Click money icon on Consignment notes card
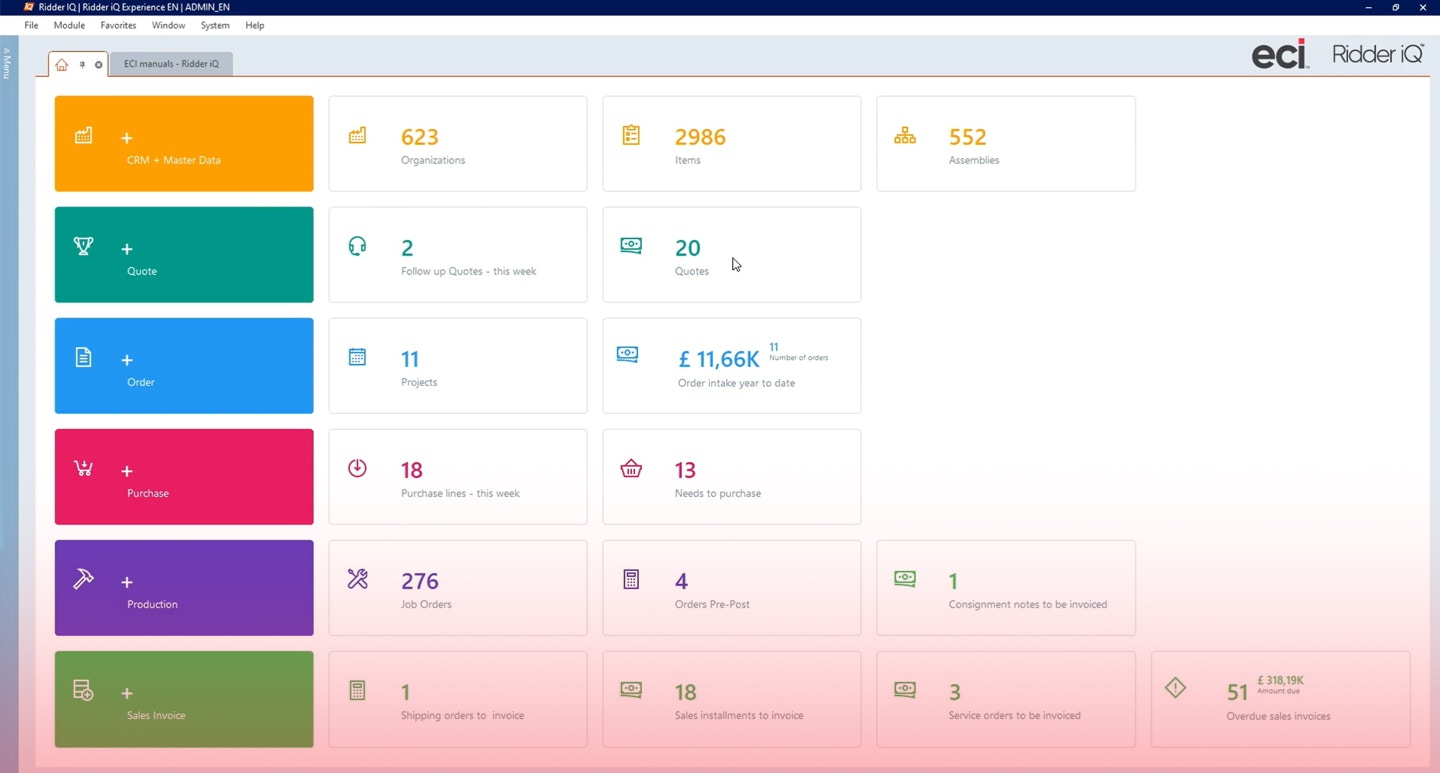Screen dimensions: 1440x773 point(905,578)
